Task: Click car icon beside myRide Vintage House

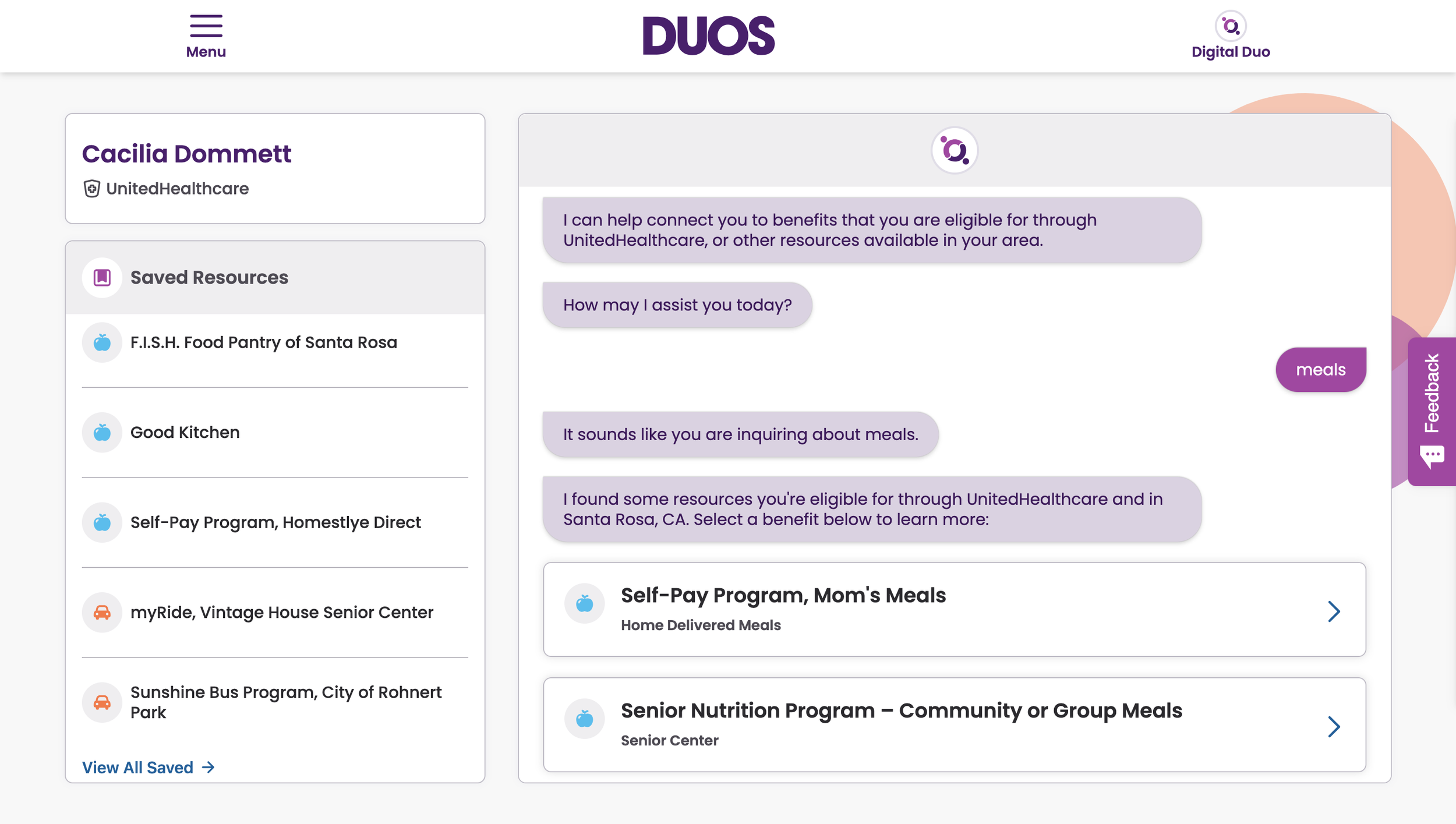Action: [102, 612]
